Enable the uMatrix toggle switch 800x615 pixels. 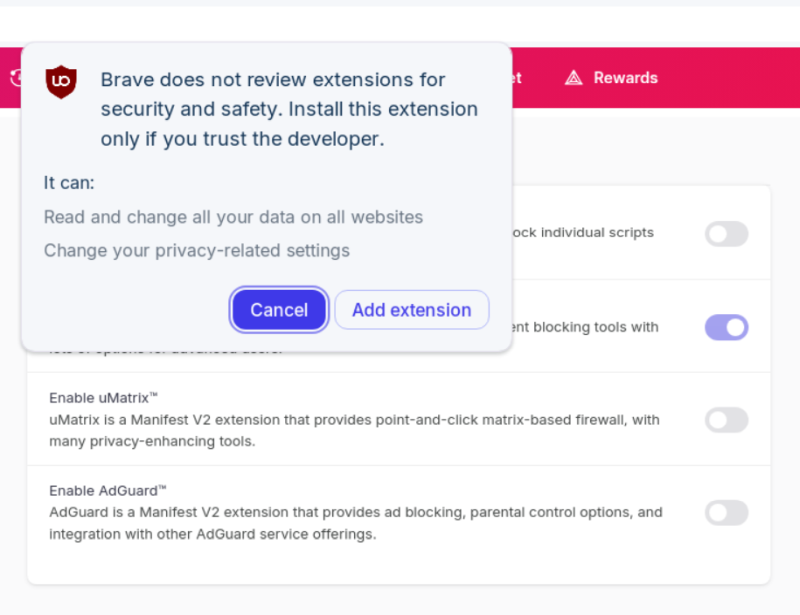tap(726, 420)
